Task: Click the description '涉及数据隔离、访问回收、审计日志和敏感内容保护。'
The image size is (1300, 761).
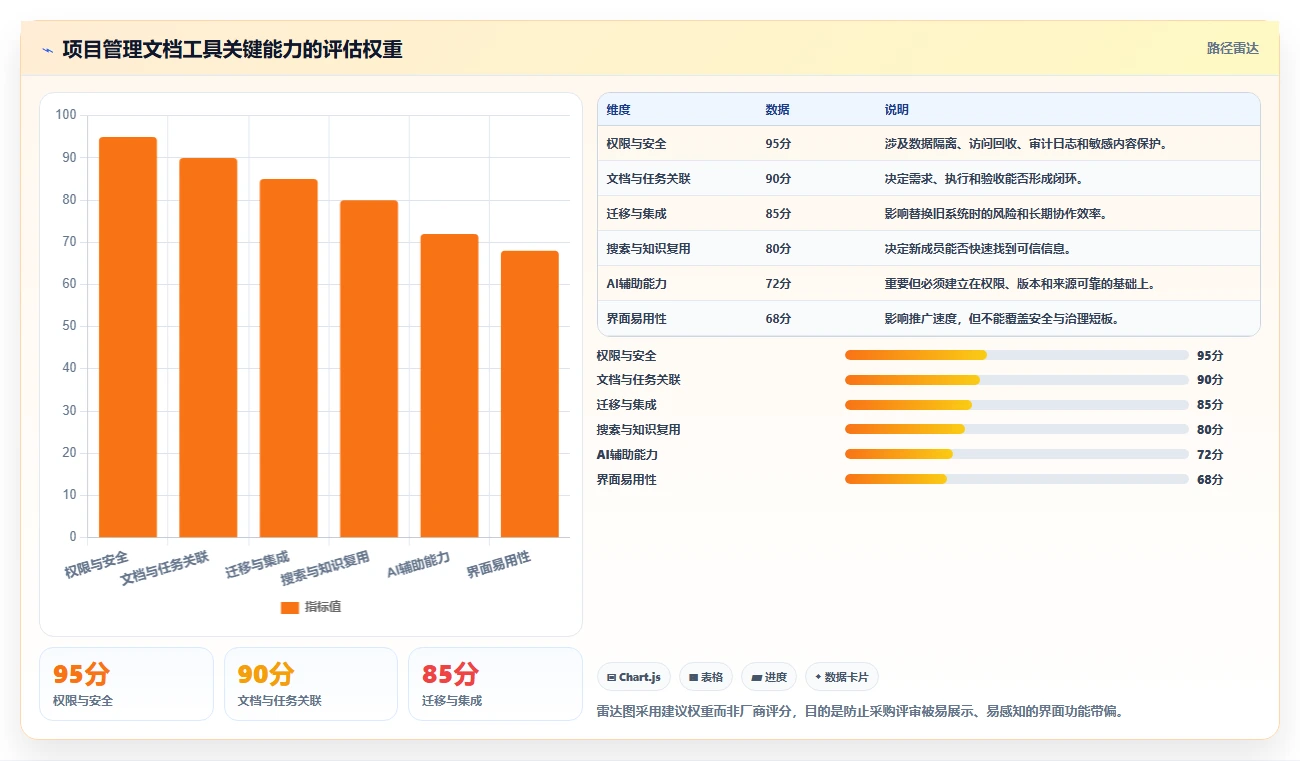Action: (1026, 144)
